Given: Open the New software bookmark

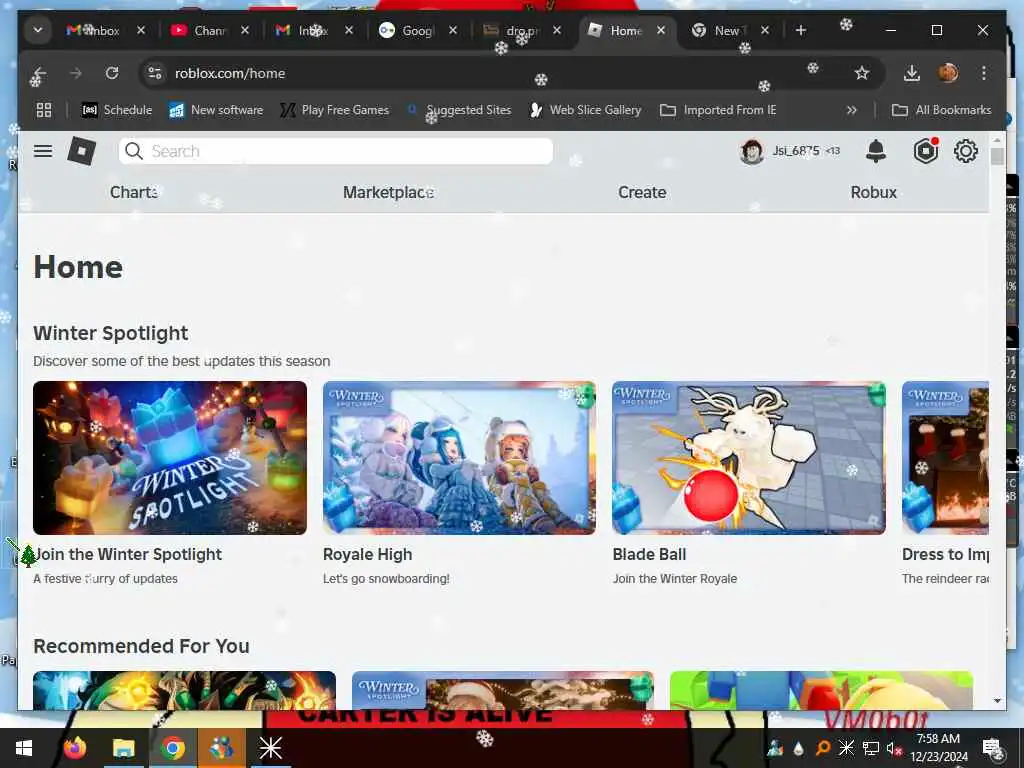Looking at the screenshot, I should coord(216,110).
